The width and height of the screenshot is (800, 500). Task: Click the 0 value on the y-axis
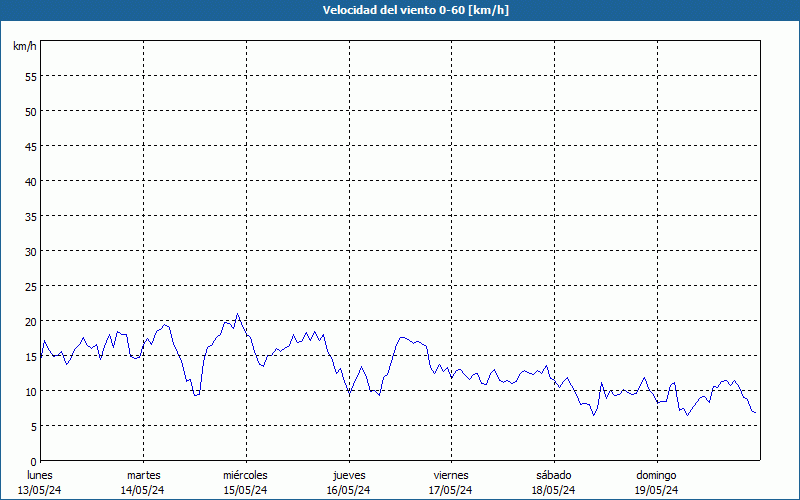[x=34, y=462]
